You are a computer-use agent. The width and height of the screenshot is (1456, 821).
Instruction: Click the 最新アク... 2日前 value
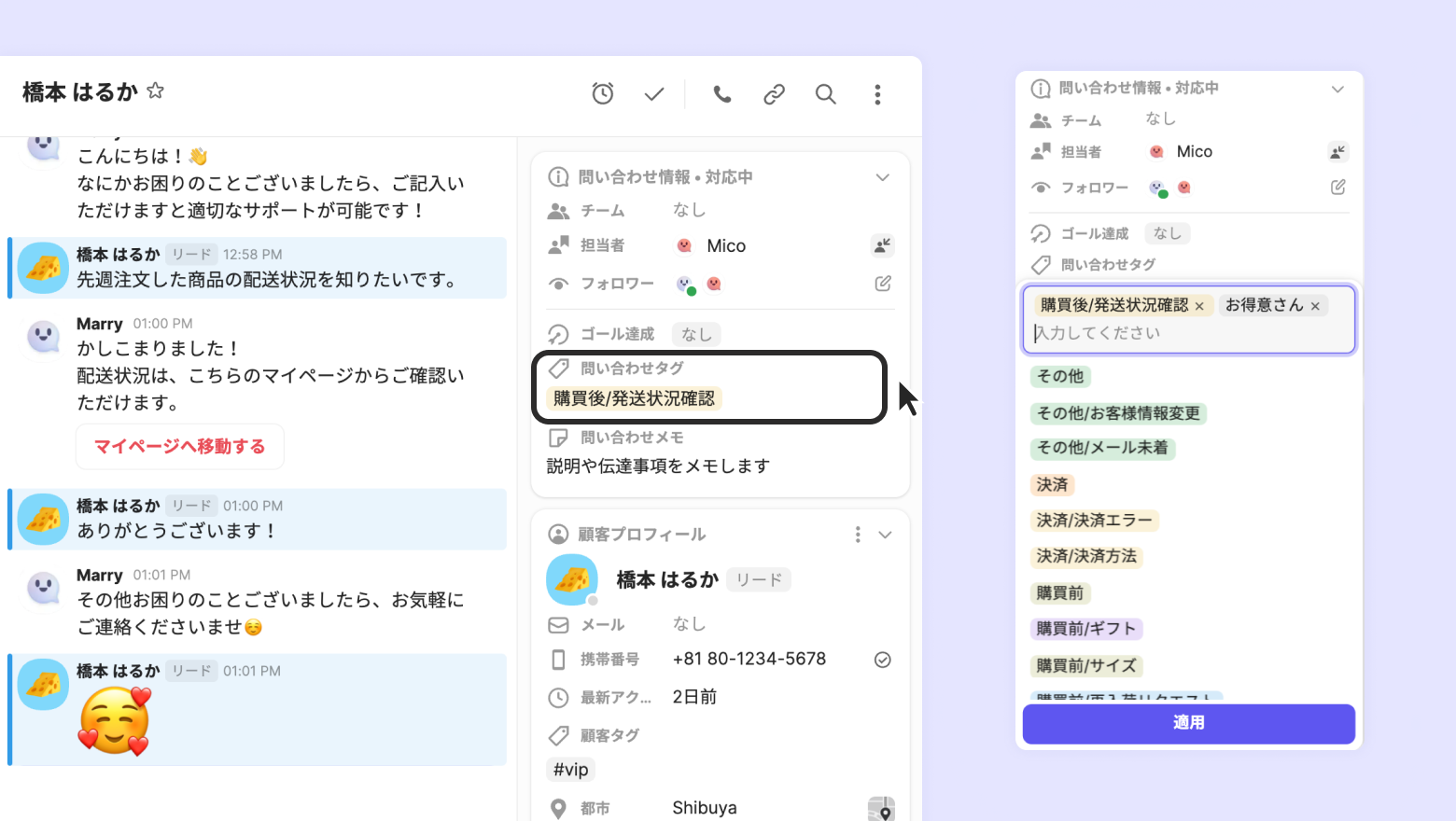click(x=694, y=697)
